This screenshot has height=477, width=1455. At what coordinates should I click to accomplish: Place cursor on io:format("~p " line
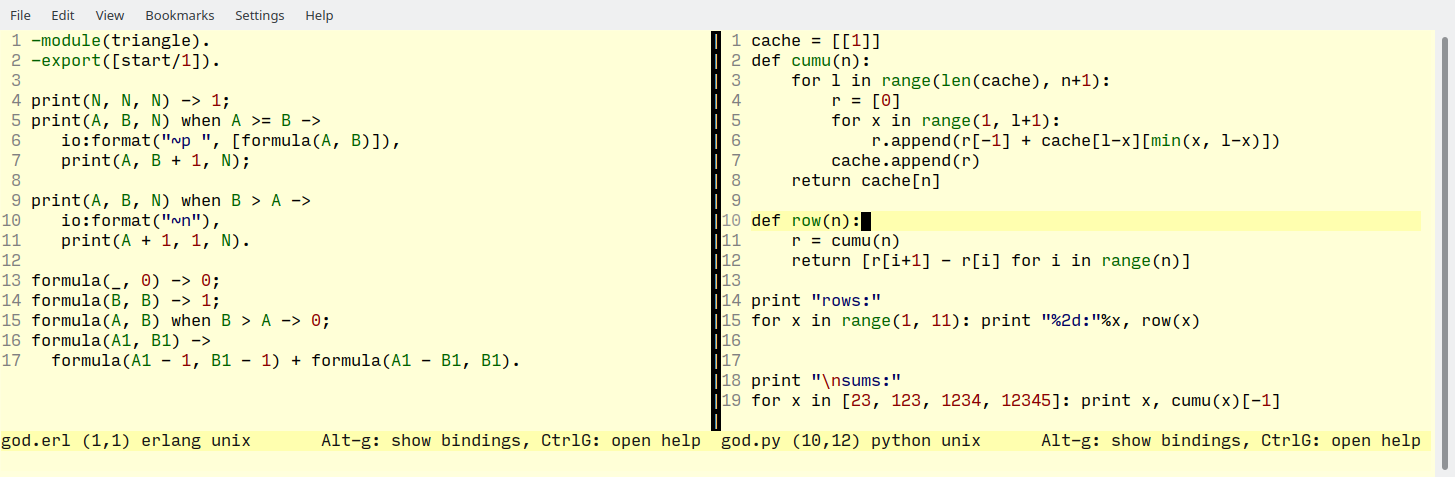click(x=231, y=141)
